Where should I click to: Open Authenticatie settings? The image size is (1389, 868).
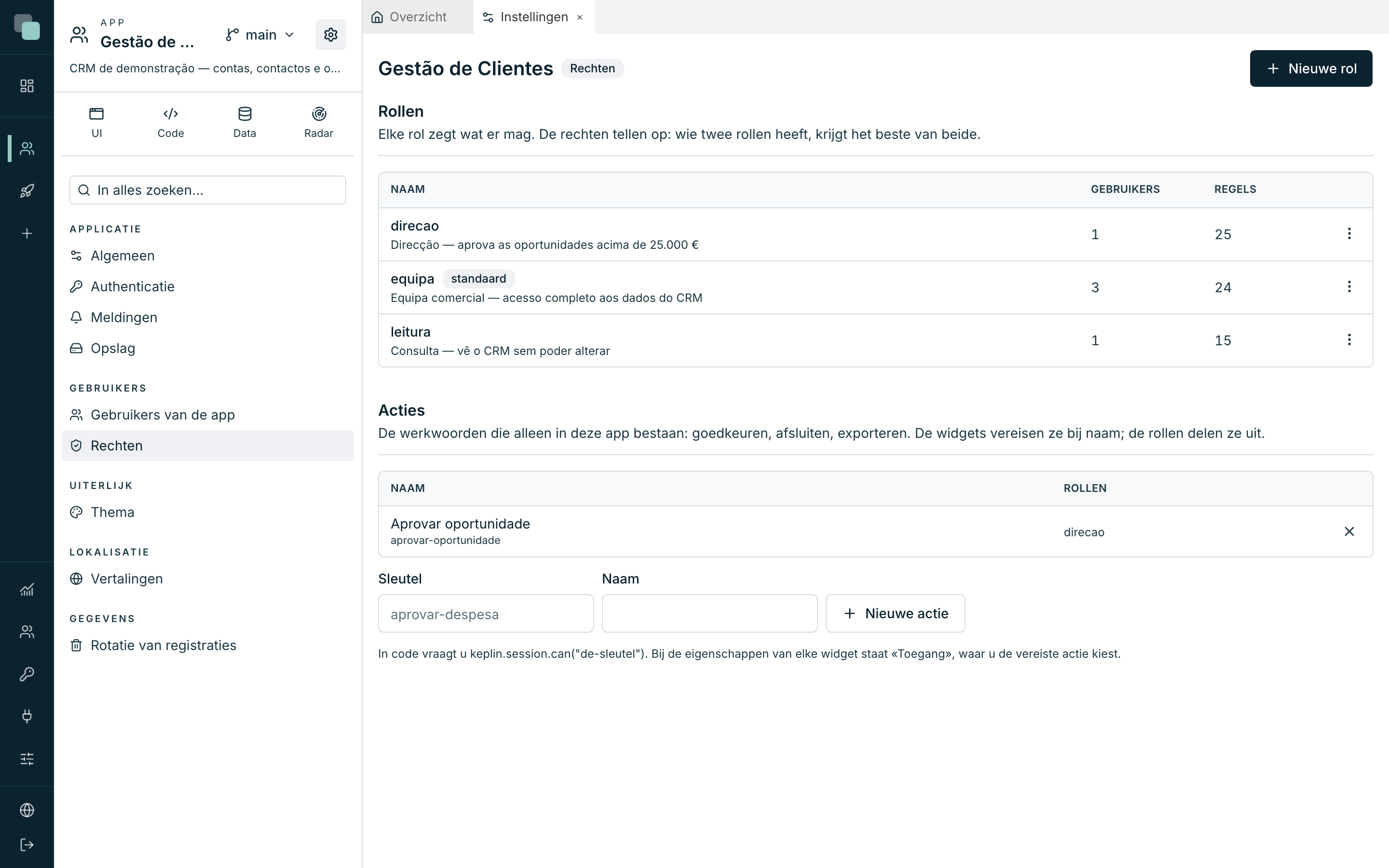(x=208, y=286)
